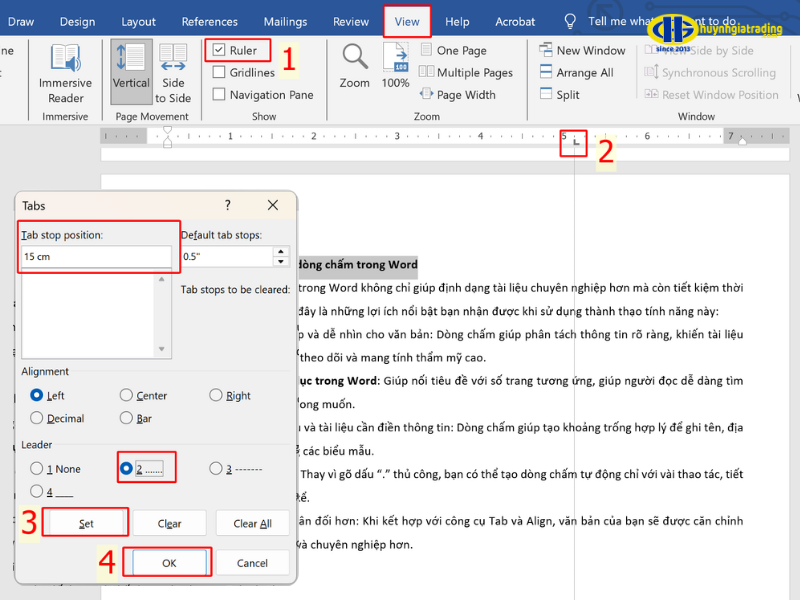Viewport: 800px width, 600px height.
Task: Select underline leader option 4
Action: click(x=37, y=491)
